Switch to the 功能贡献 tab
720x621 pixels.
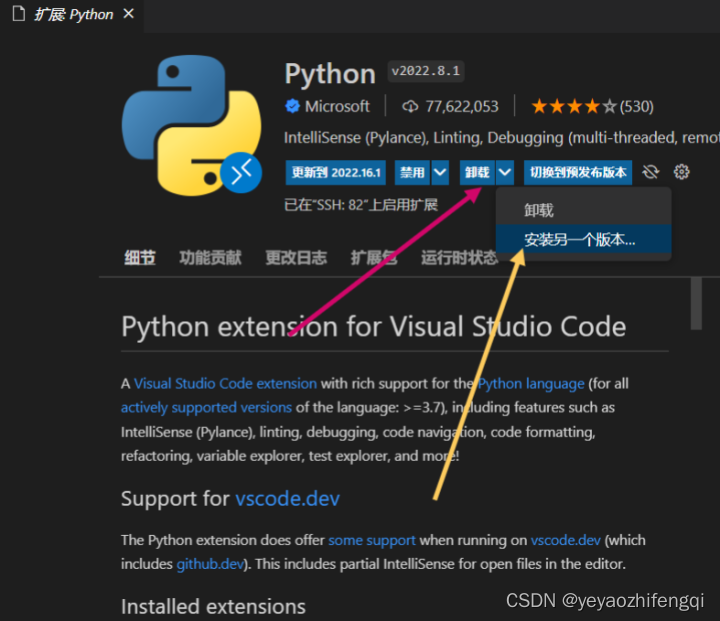[x=210, y=258]
